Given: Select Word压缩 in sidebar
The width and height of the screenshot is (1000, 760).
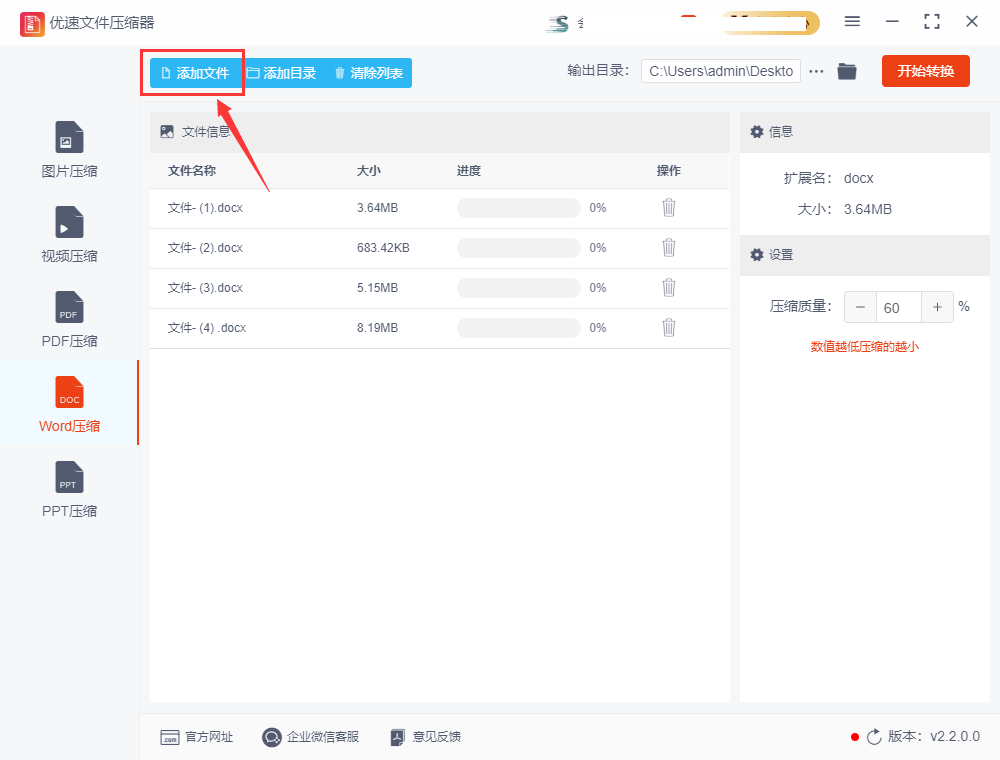Looking at the screenshot, I should (x=70, y=404).
